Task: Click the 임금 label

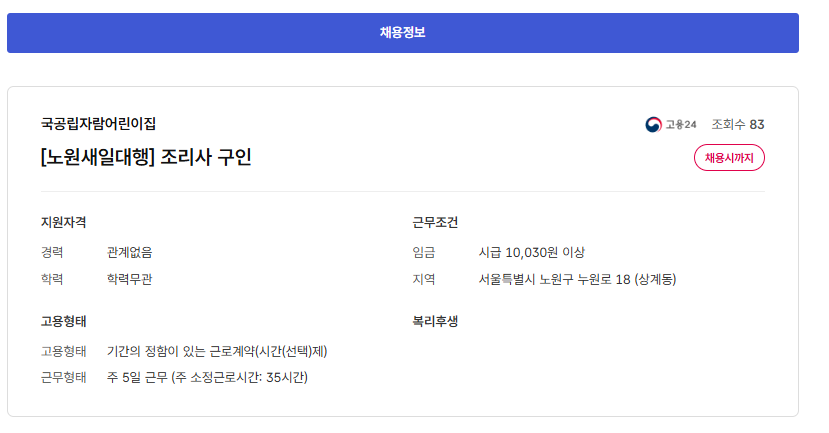Action: (424, 252)
